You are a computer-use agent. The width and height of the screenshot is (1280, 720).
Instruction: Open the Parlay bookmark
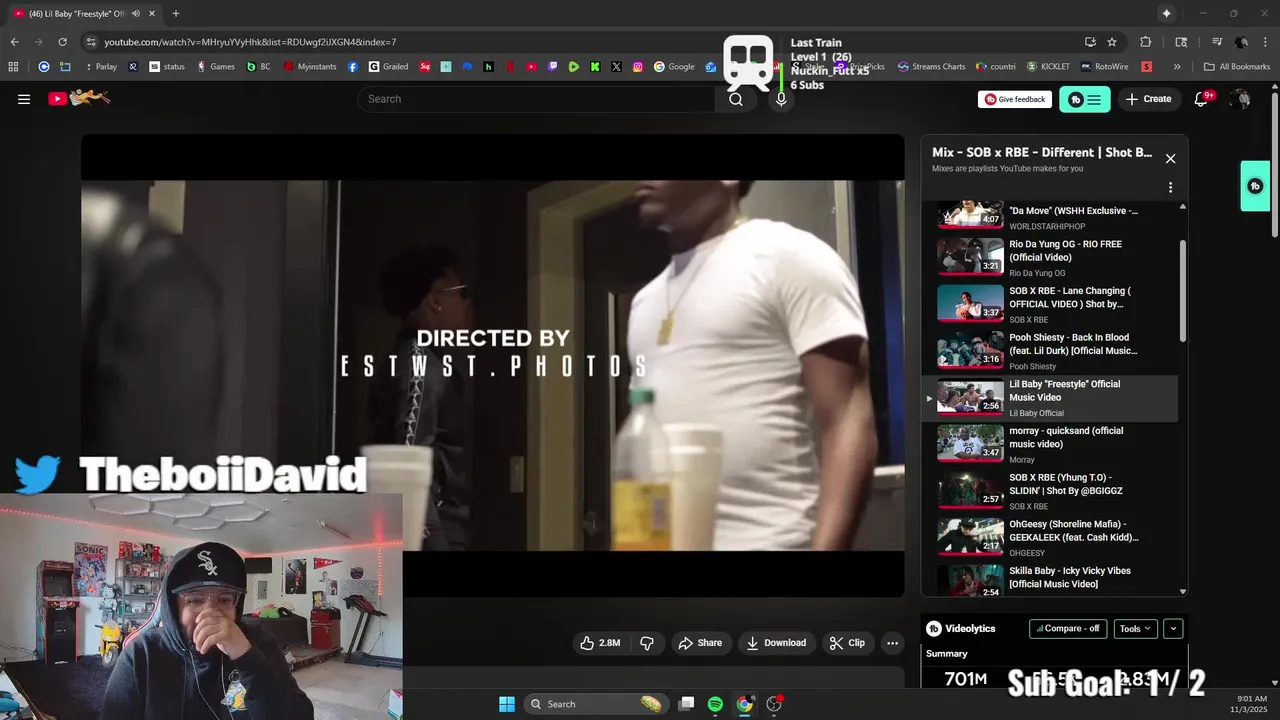99,67
